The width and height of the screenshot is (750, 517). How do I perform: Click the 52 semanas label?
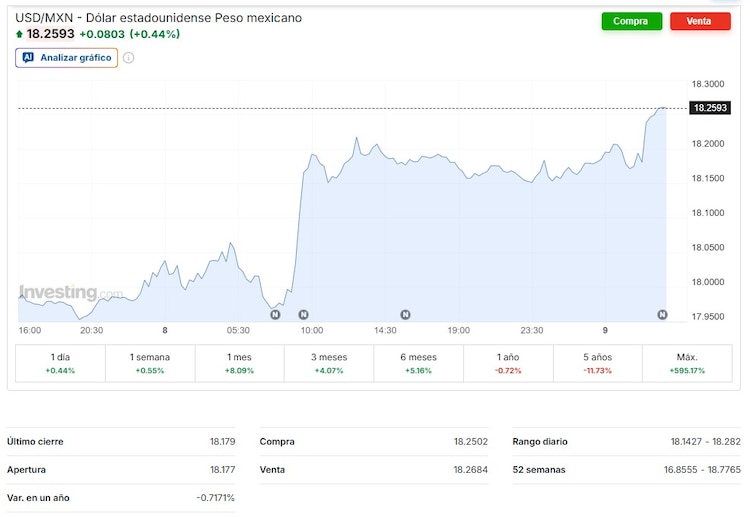(539, 470)
